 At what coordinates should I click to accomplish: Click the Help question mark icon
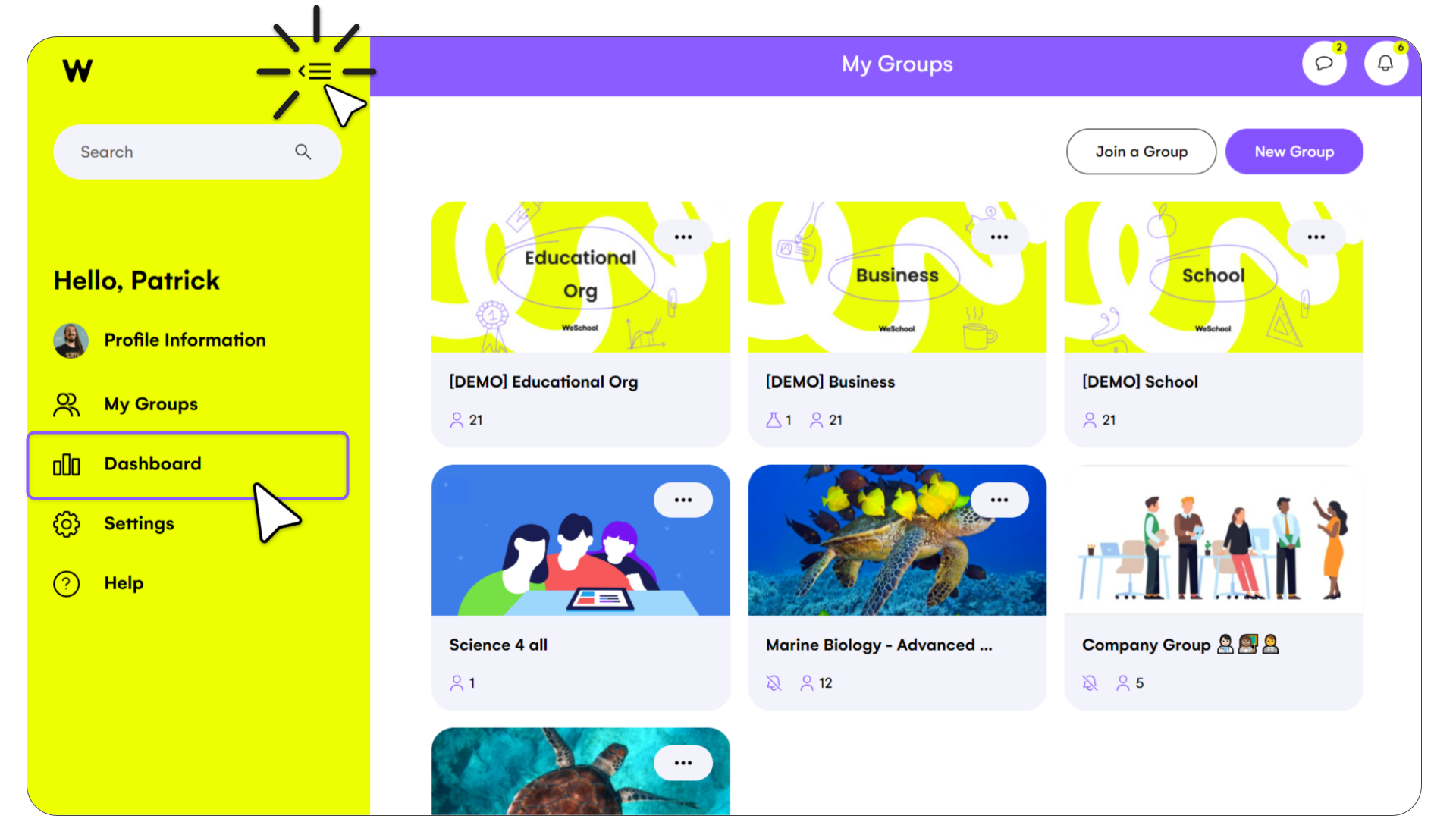click(x=67, y=583)
